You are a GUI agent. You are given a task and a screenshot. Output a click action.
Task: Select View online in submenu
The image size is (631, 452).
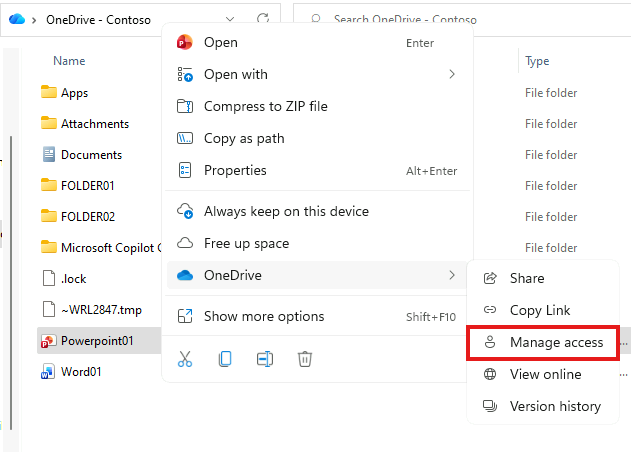(x=543, y=374)
